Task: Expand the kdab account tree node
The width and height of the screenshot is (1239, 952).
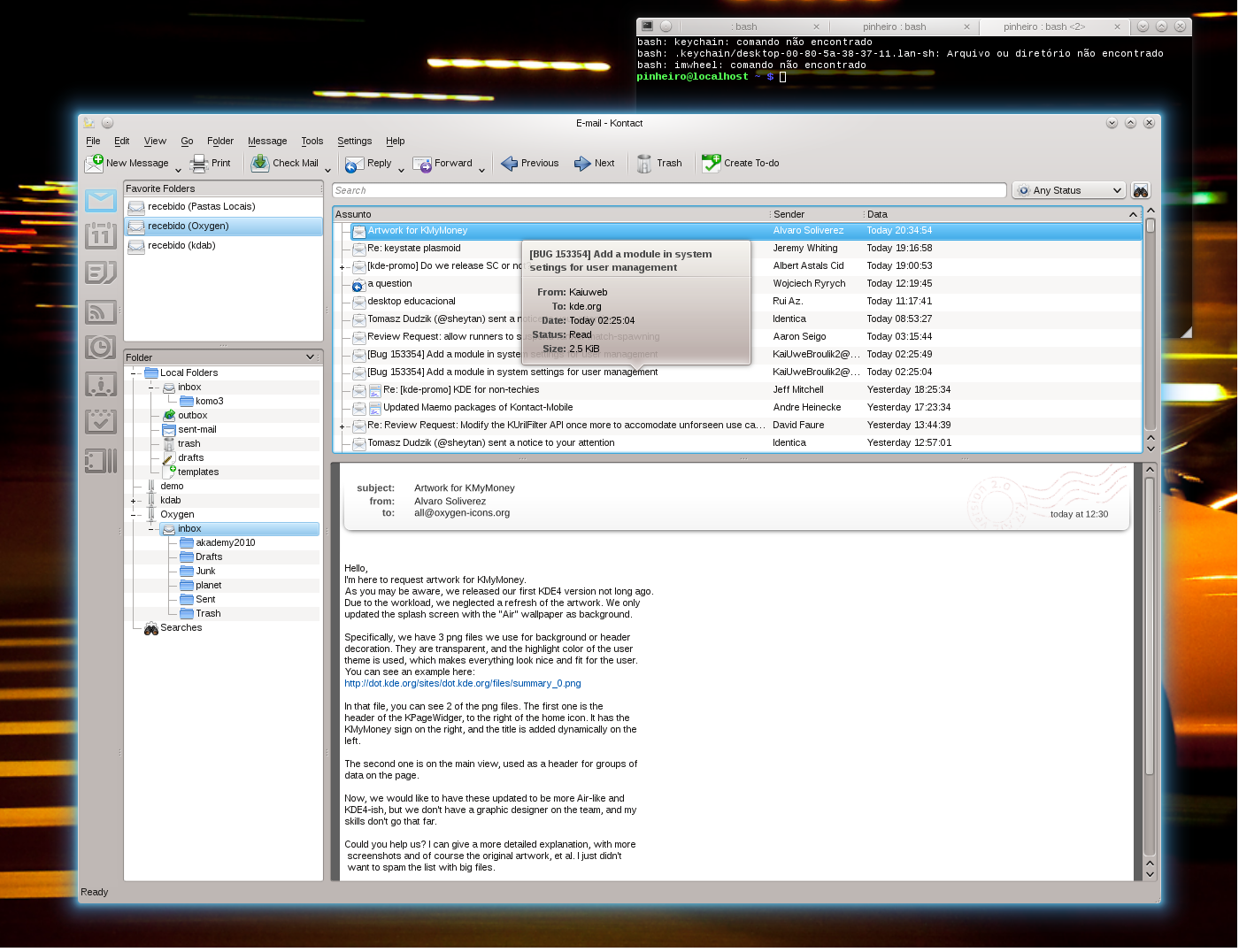Action: pyautogui.click(x=134, y=501)
